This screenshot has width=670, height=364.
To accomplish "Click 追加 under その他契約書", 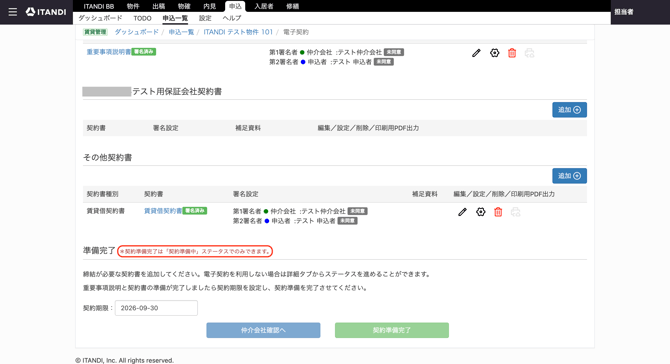I will point(569,176).
